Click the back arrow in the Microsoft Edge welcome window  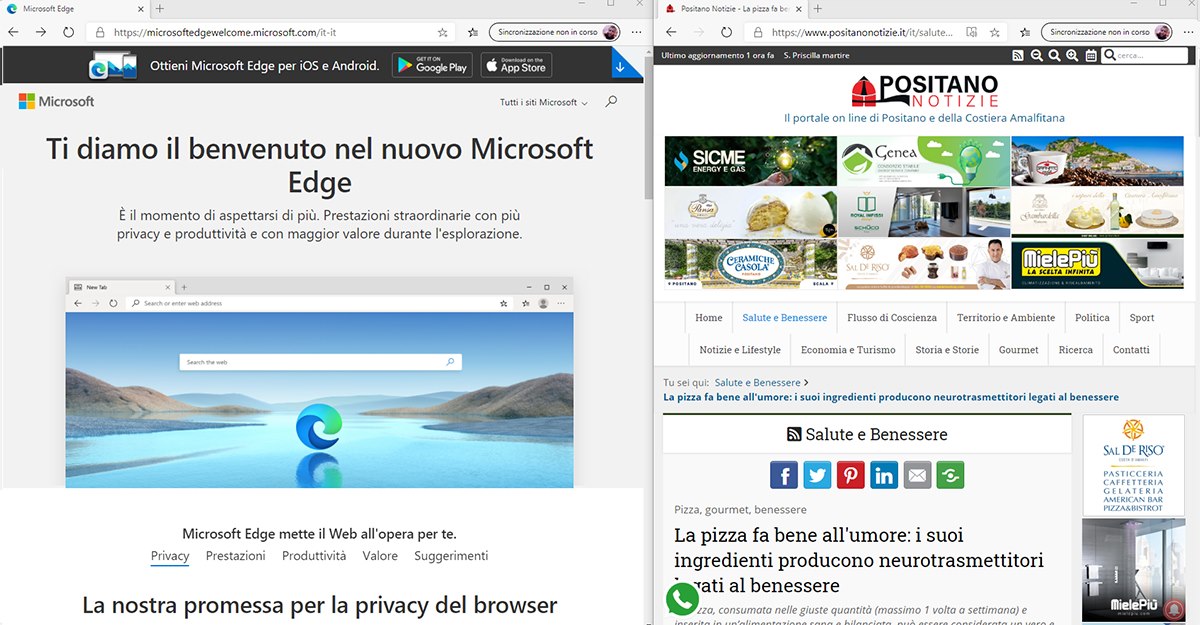click(14, 32)
